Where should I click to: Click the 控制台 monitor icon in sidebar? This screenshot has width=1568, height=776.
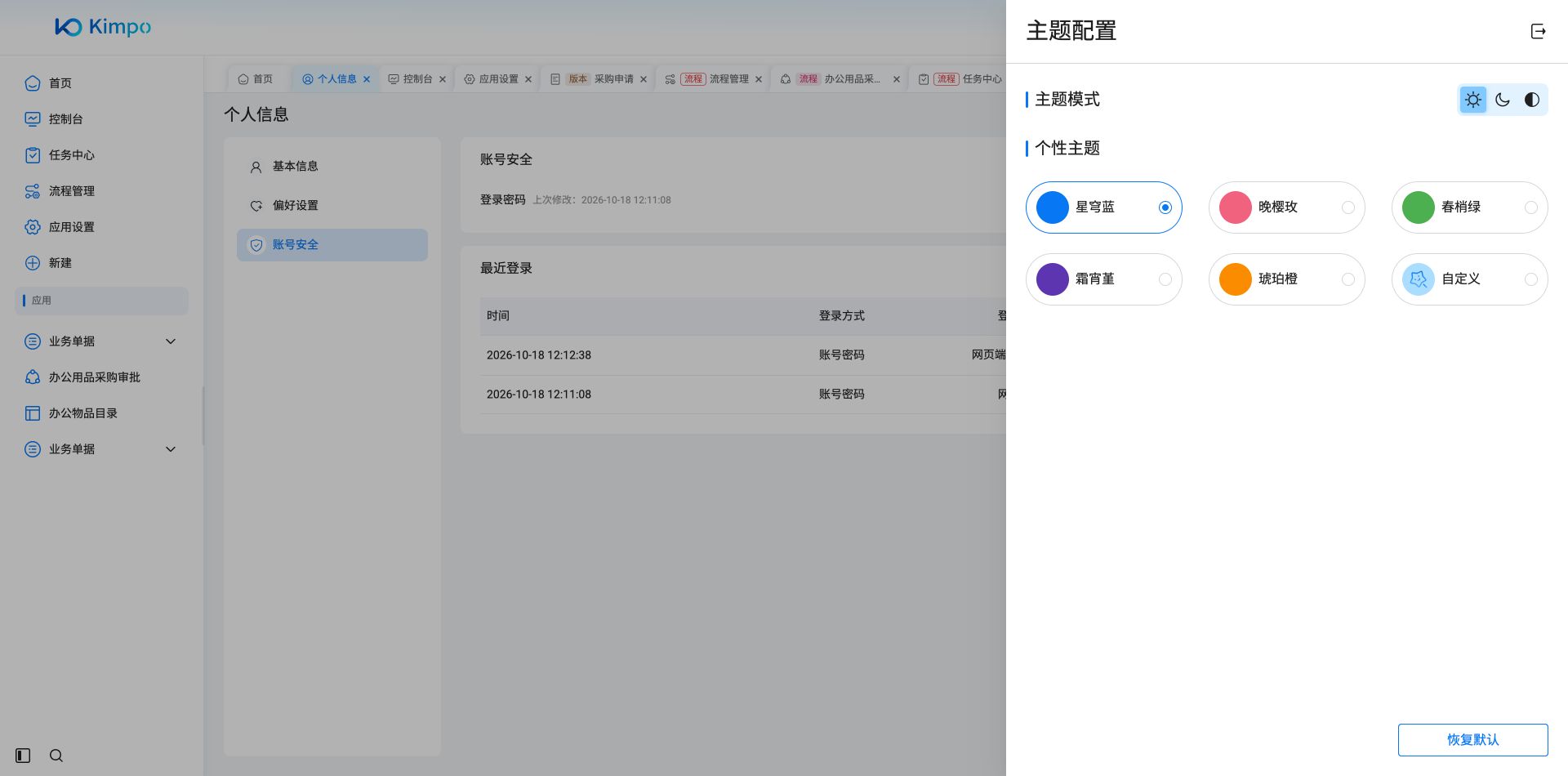point(33,119)
